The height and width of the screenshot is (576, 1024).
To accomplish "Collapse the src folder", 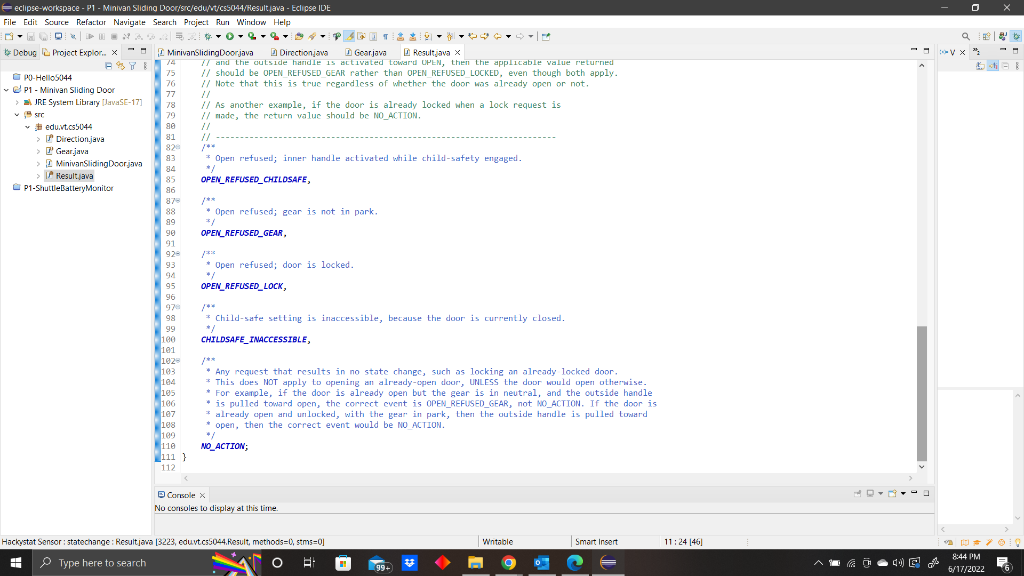I will point(16,114).
